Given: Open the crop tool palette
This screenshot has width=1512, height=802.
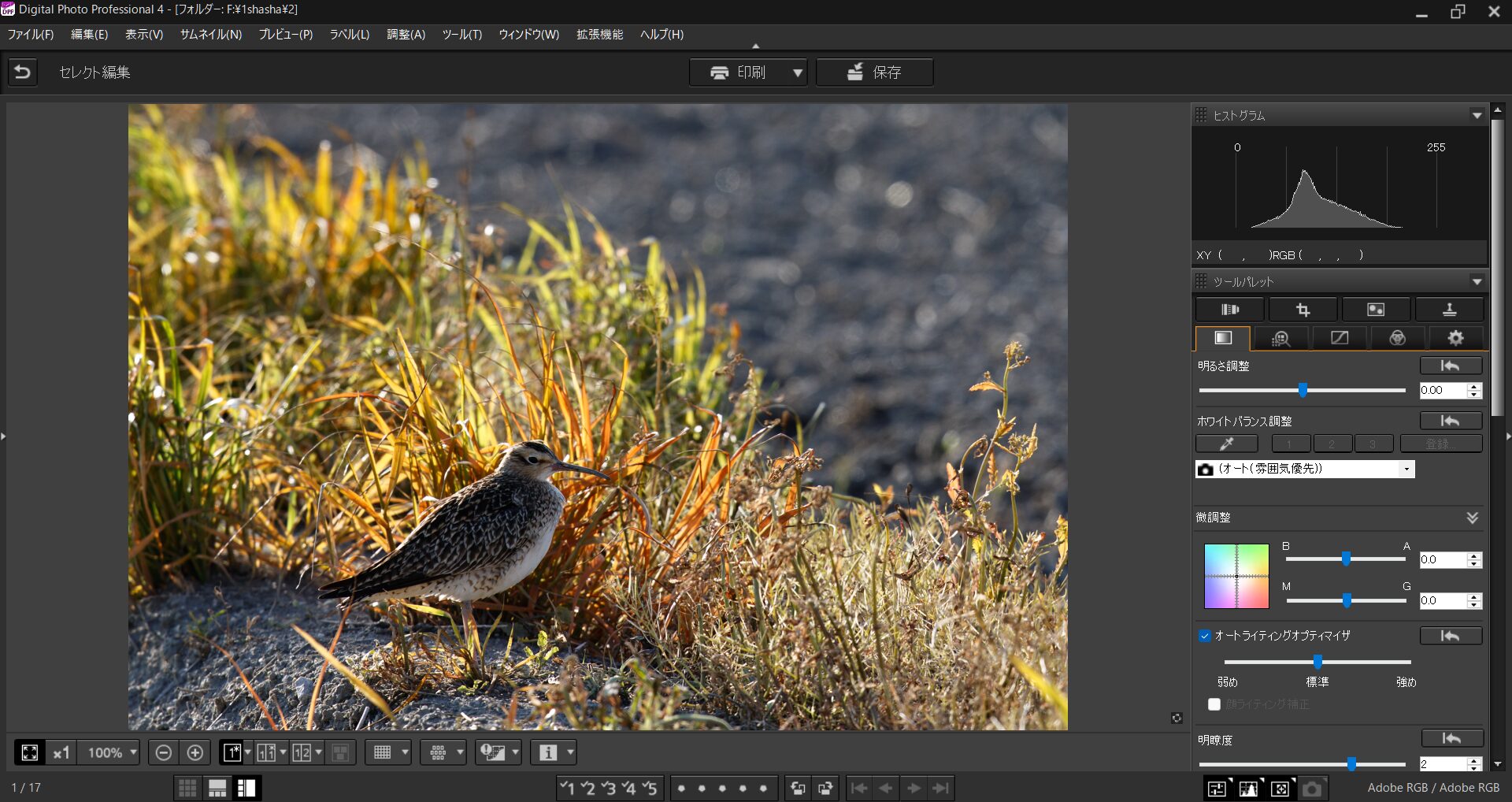Looking at the screenshot, I should pos(1303,310).
